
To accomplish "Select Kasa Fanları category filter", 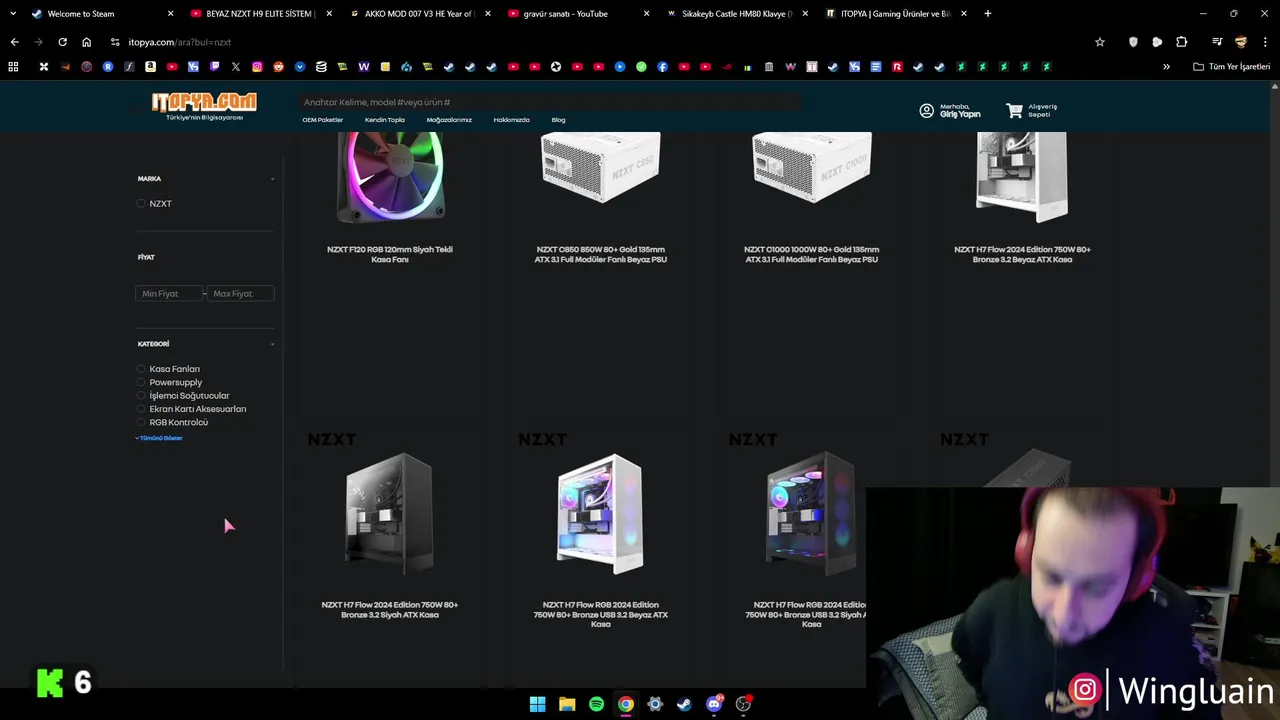I will point(141,369).
